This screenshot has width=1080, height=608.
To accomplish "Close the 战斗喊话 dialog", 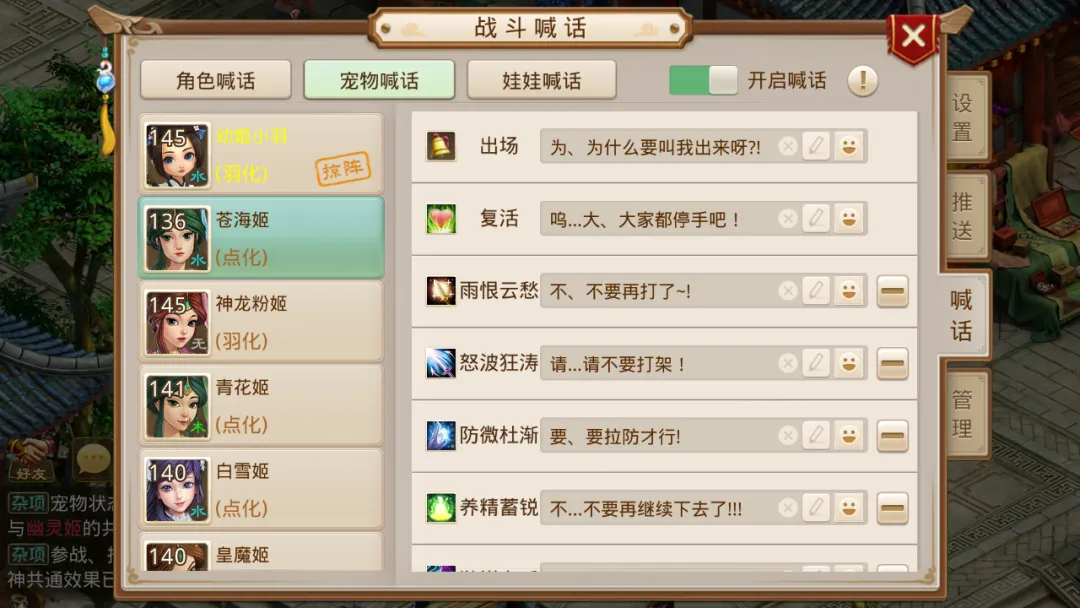I will 913,36.
